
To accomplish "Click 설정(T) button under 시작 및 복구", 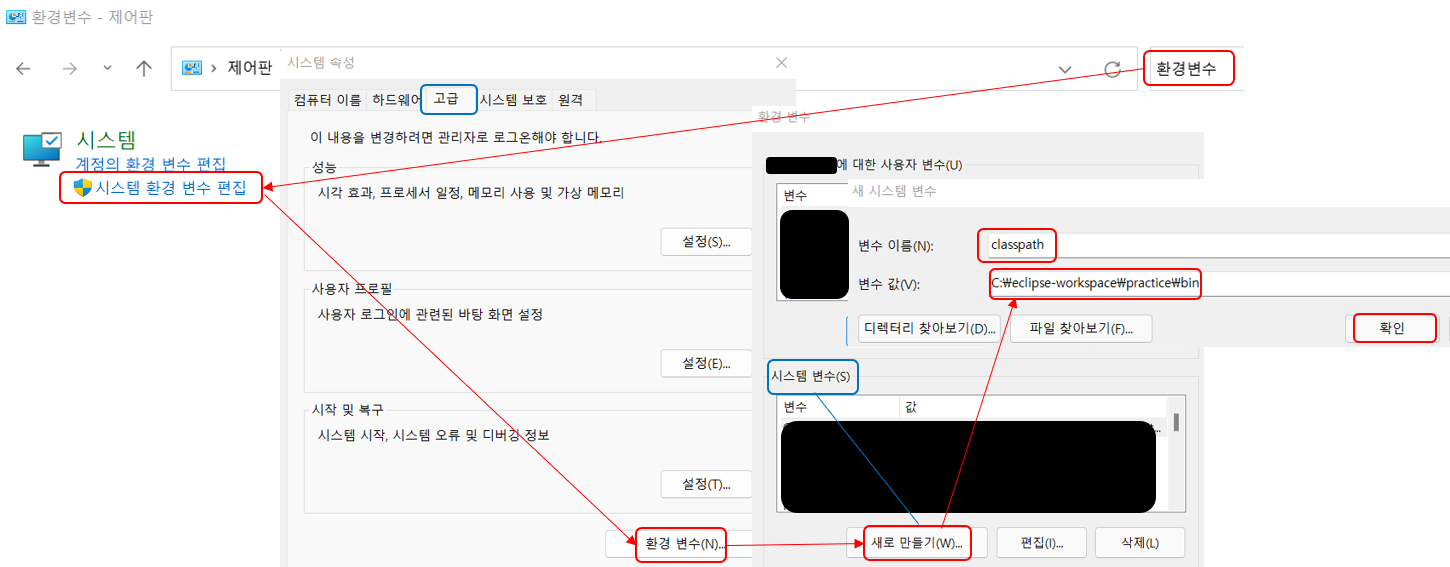I will [706, 484].
